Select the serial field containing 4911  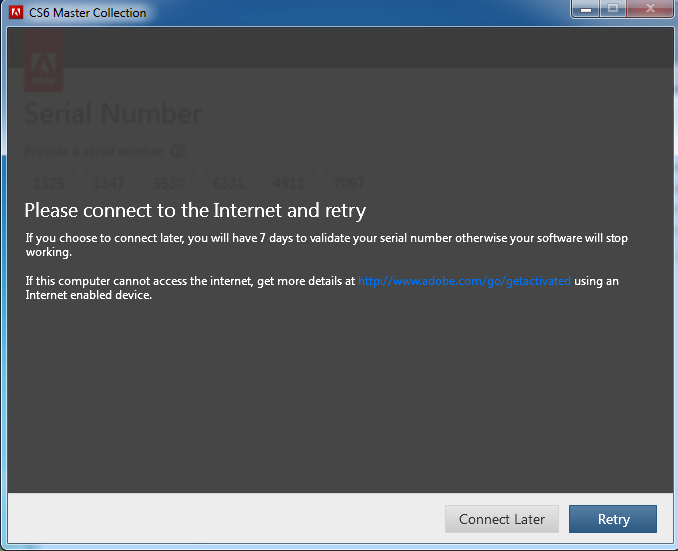pos(288,183)
